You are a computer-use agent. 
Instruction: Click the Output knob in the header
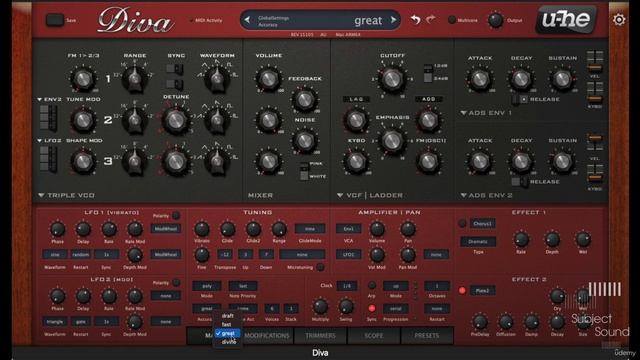(495, 20)
